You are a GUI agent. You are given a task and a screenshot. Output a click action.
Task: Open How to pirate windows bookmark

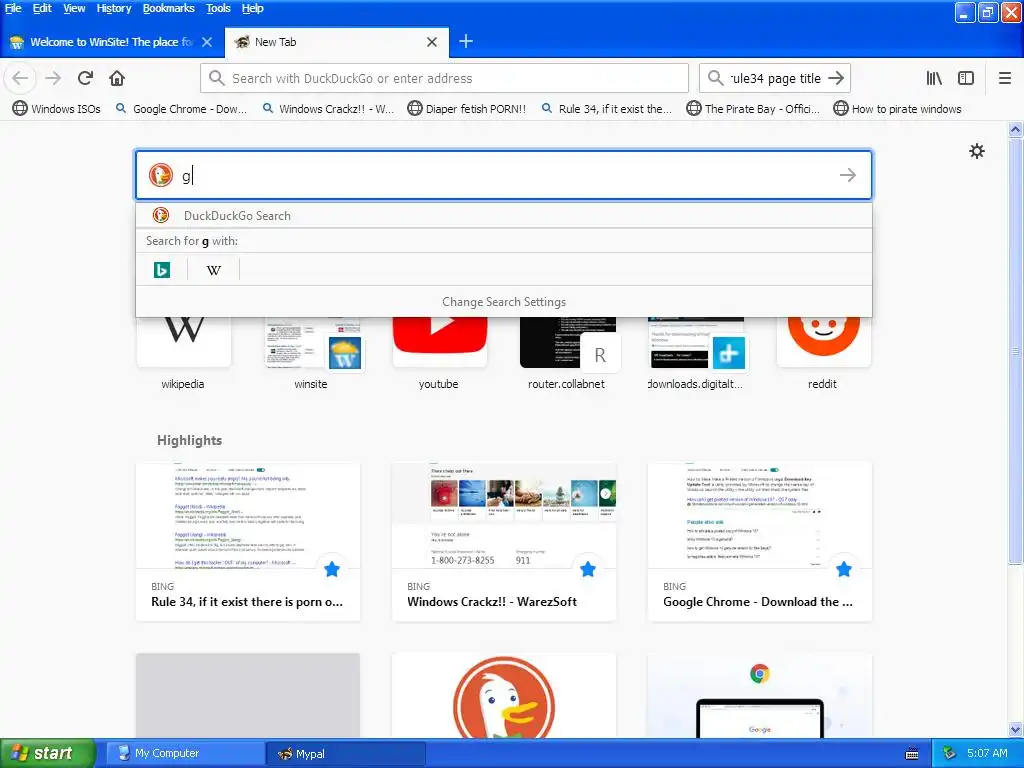(898, 109)
